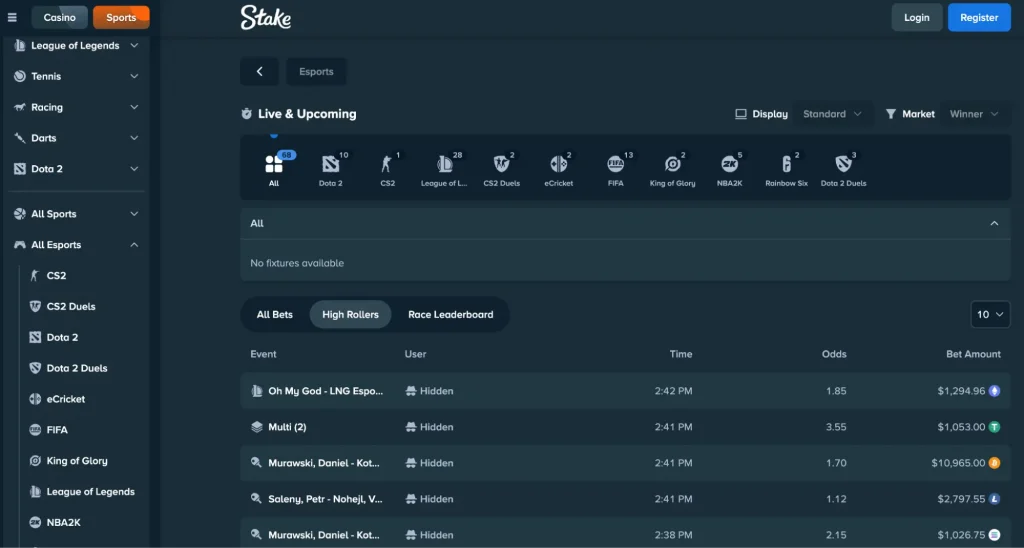Viewport: 1024px width, 548px height.
Task: Open the hamburger menu icon
Action: click(12, 17)
